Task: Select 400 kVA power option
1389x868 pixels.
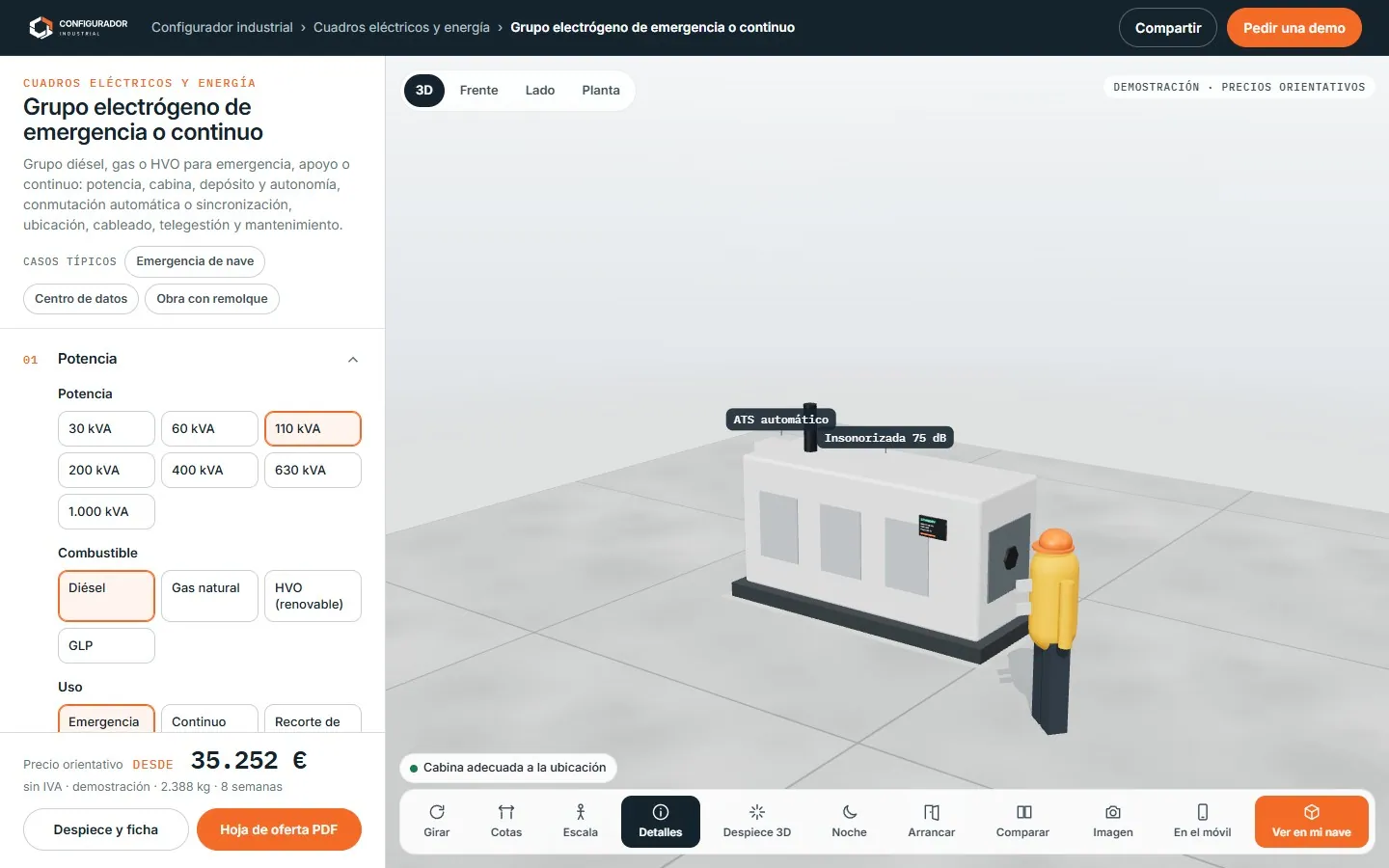Action: [209, 471]
